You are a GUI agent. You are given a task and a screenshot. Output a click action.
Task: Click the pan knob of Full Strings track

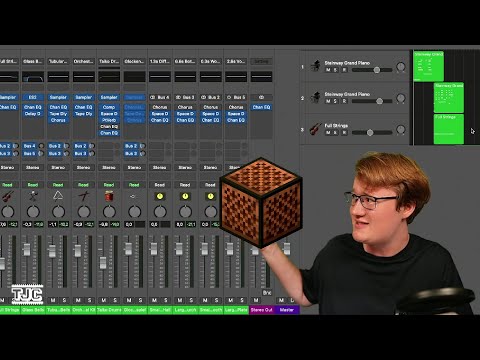click(x=401, y=129)
